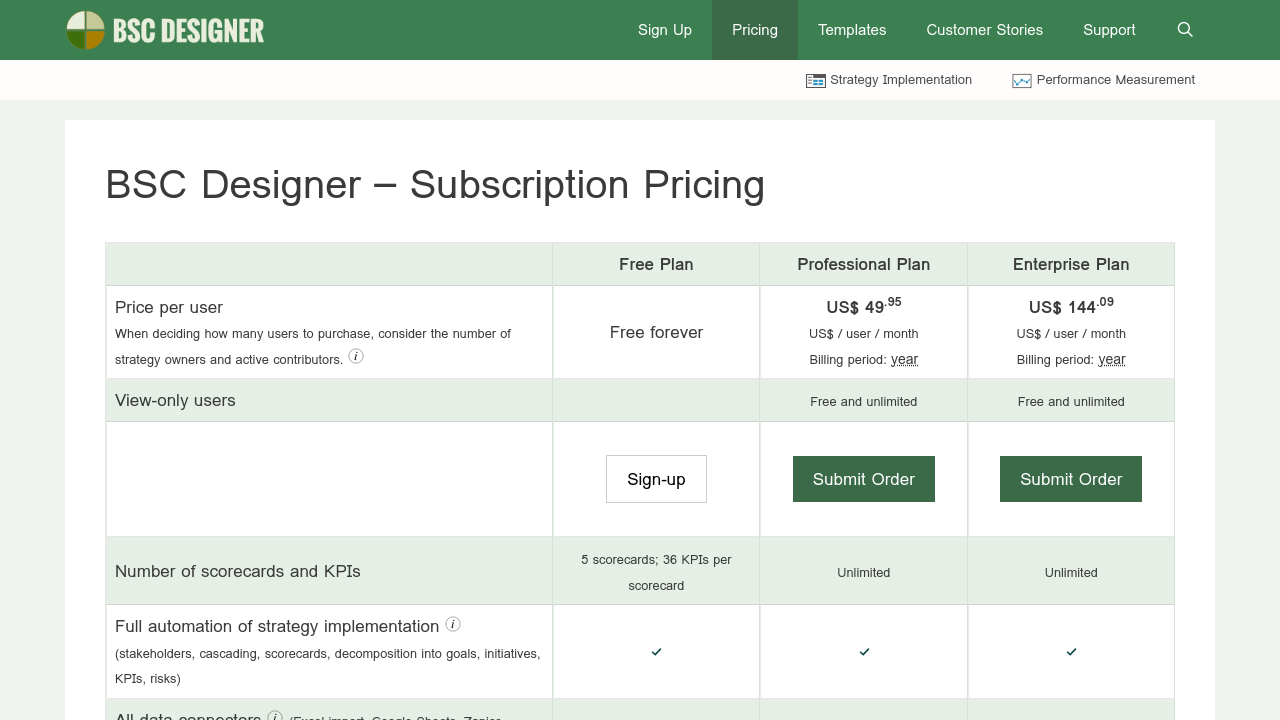The width and height of the screenshot is (1280, 720).
Task: Click the BSC Designer logo
Action: click(x=165, y=30)
